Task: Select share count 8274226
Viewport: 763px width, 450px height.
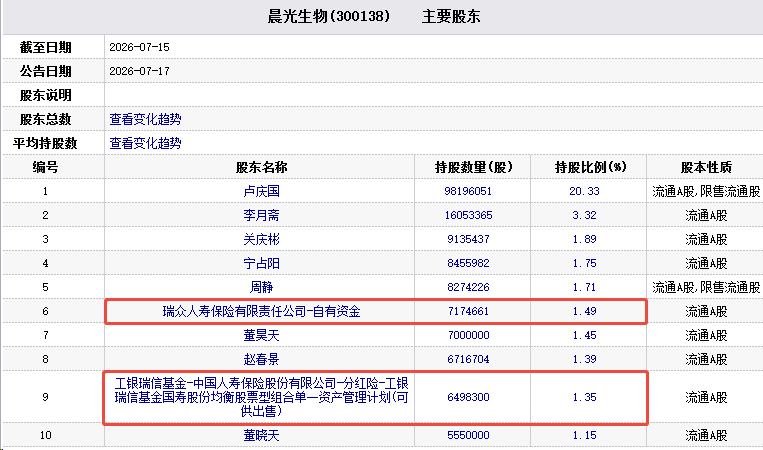Action: pos(468,287)
